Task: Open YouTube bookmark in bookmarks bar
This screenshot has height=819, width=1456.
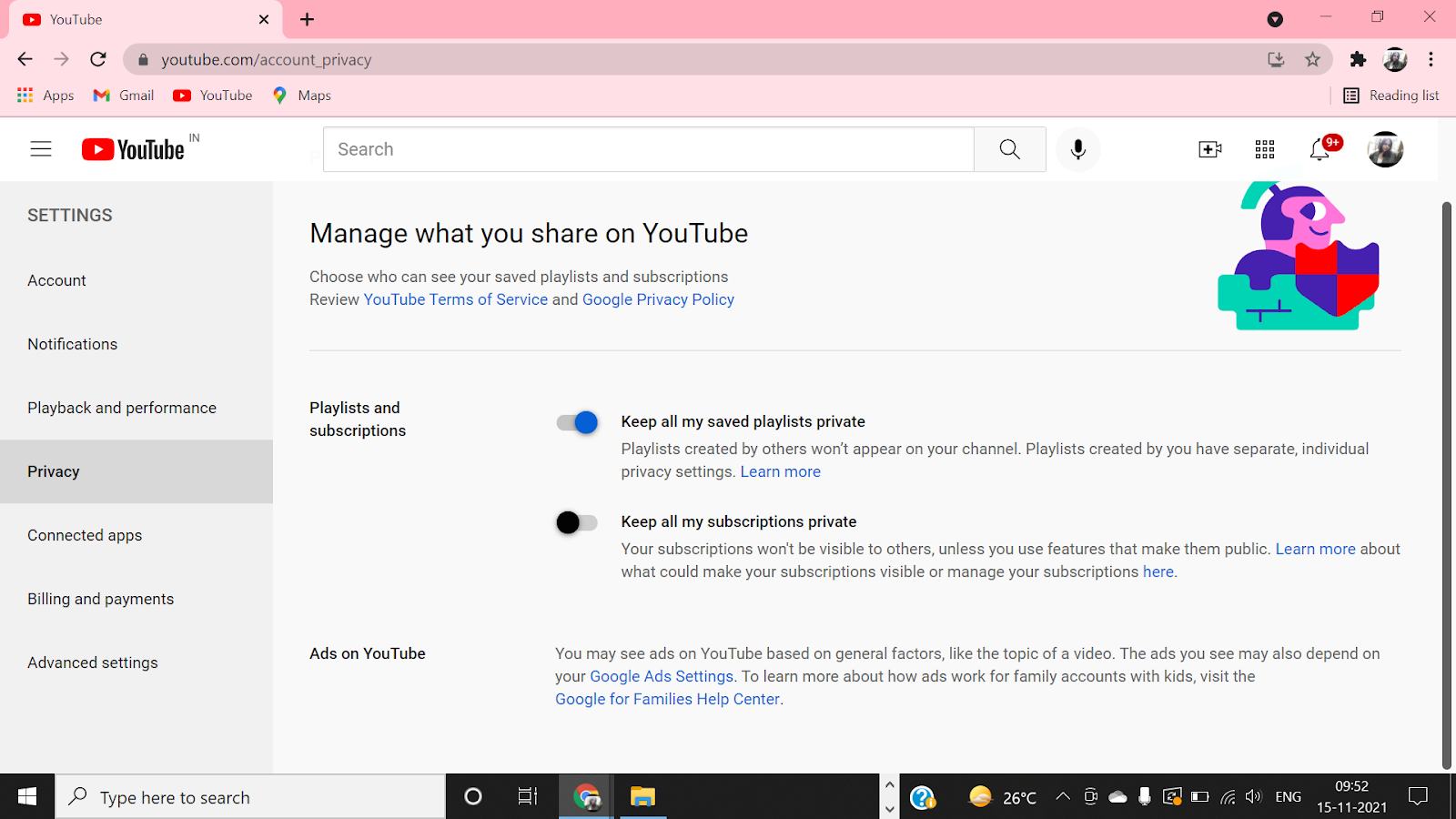Action: tap(213, 95)
